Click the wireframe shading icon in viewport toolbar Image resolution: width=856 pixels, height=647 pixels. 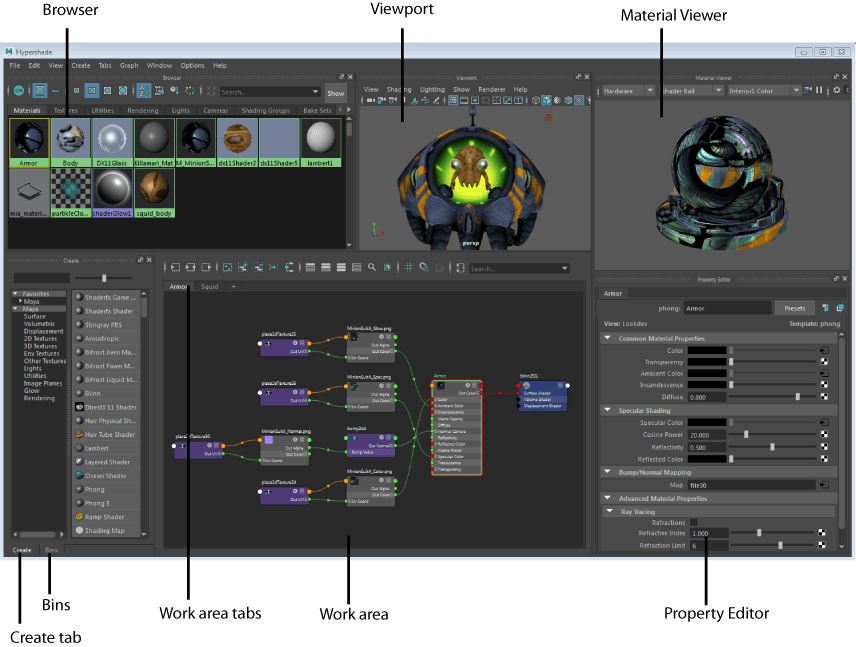[x=535, y=99]
